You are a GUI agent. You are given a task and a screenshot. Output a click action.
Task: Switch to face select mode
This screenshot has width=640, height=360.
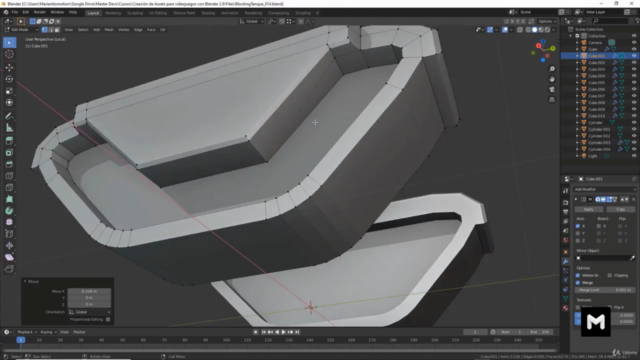(57, 30)
